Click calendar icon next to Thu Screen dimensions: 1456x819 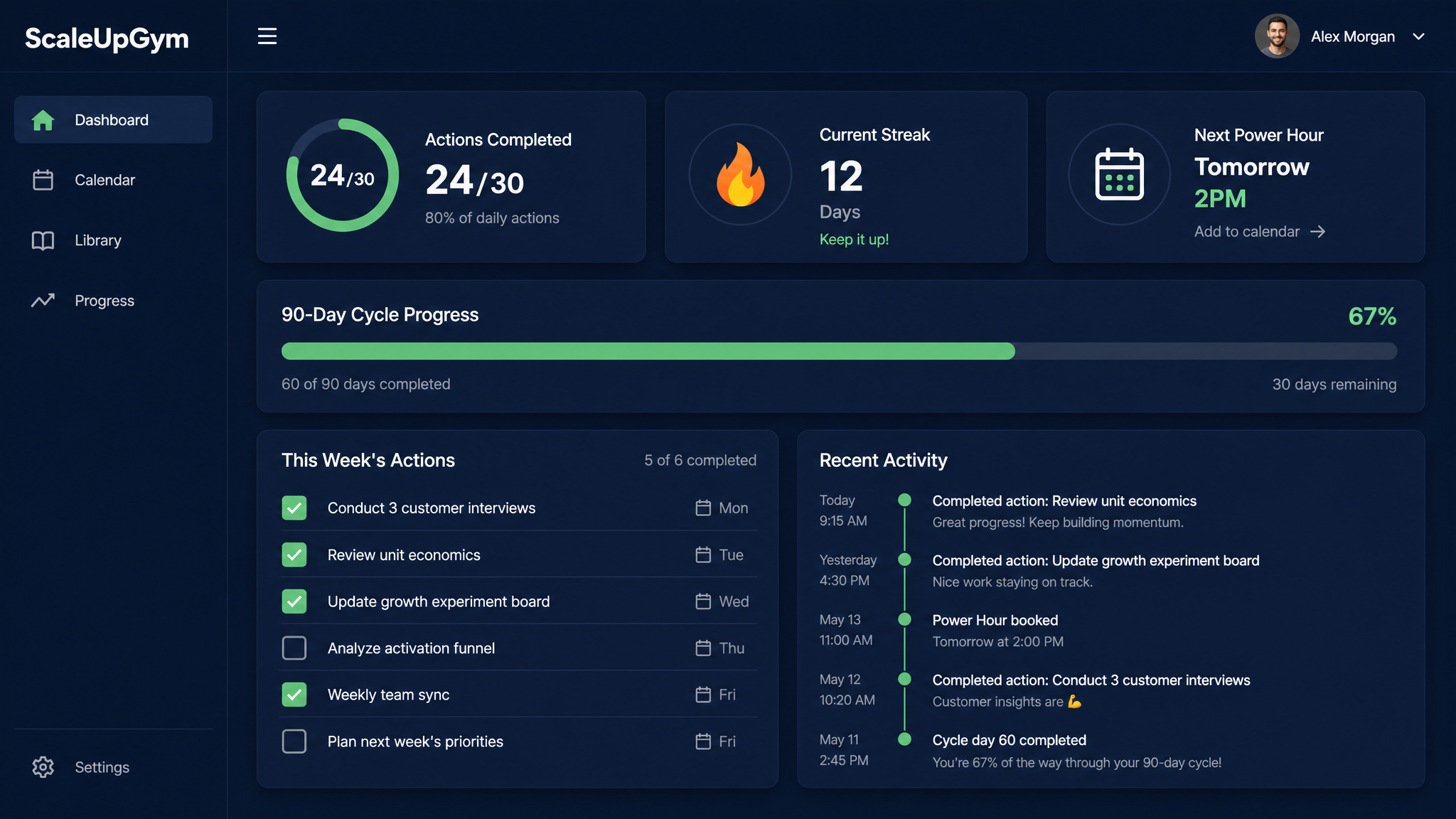coord(703,648)
